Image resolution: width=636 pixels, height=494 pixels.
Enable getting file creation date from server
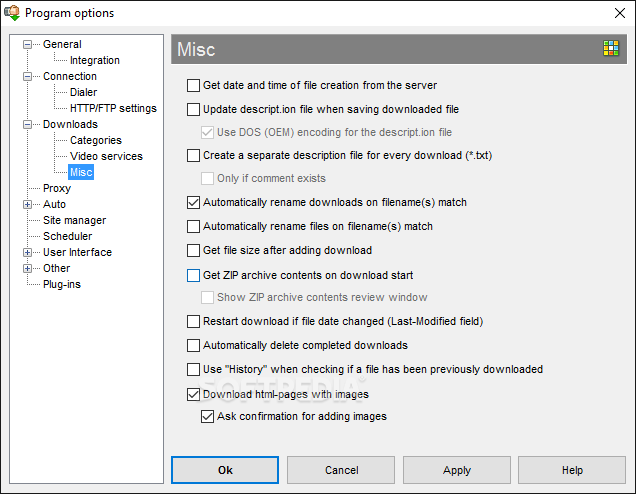coord(193,86)
